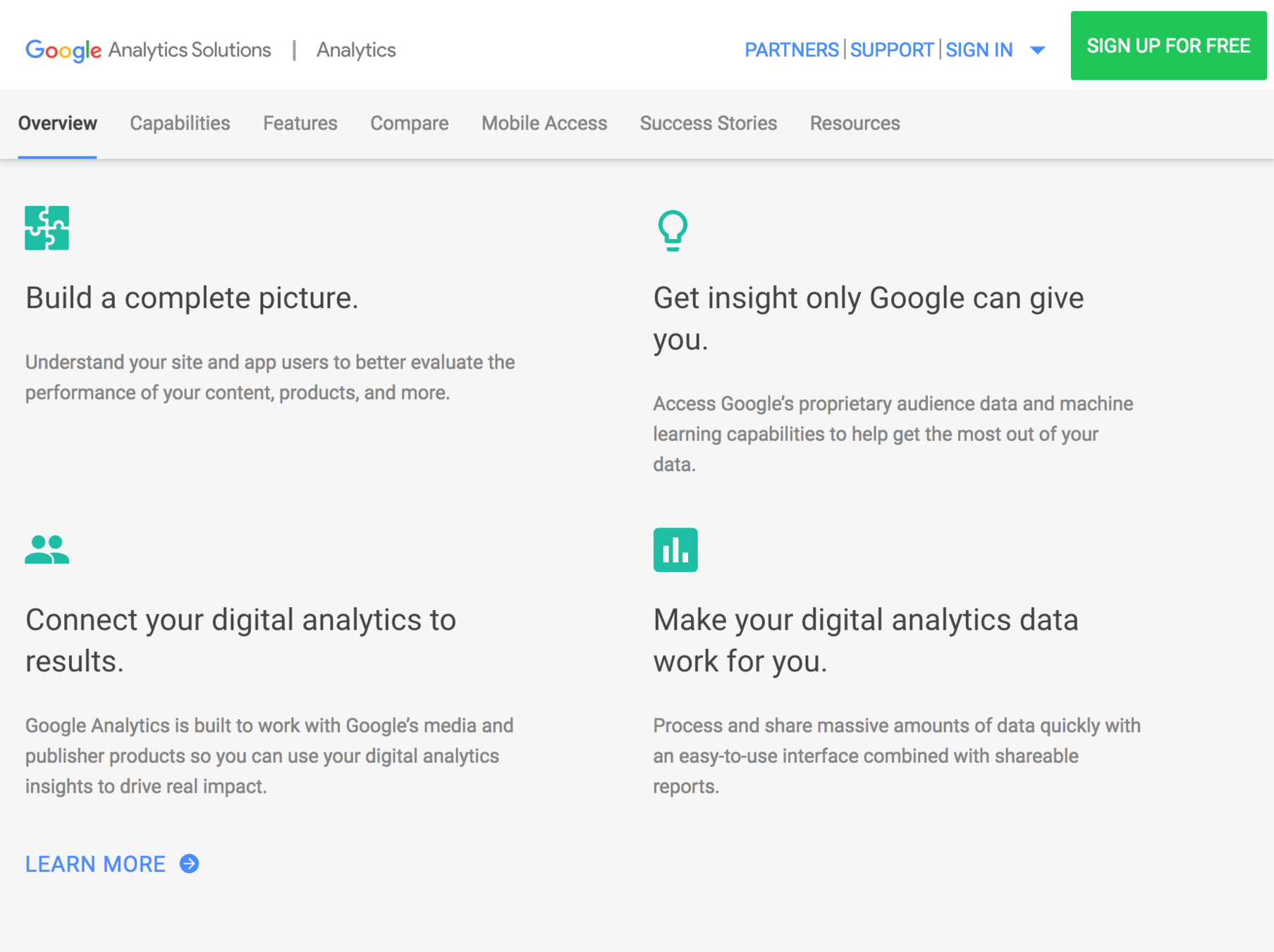Viewport: 1274px width, 952px height.
Task: Open the Resources tab
Action: (855, 123)
